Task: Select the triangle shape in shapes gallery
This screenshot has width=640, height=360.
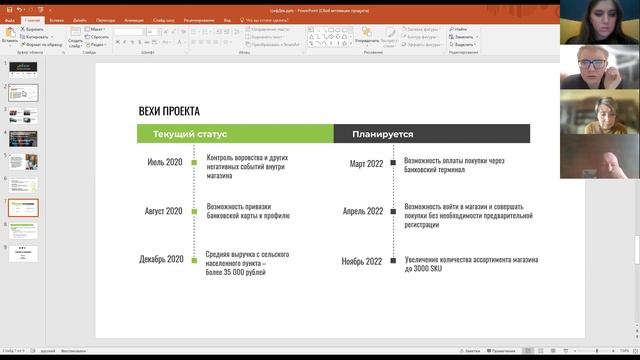Action: click(311, 37)
